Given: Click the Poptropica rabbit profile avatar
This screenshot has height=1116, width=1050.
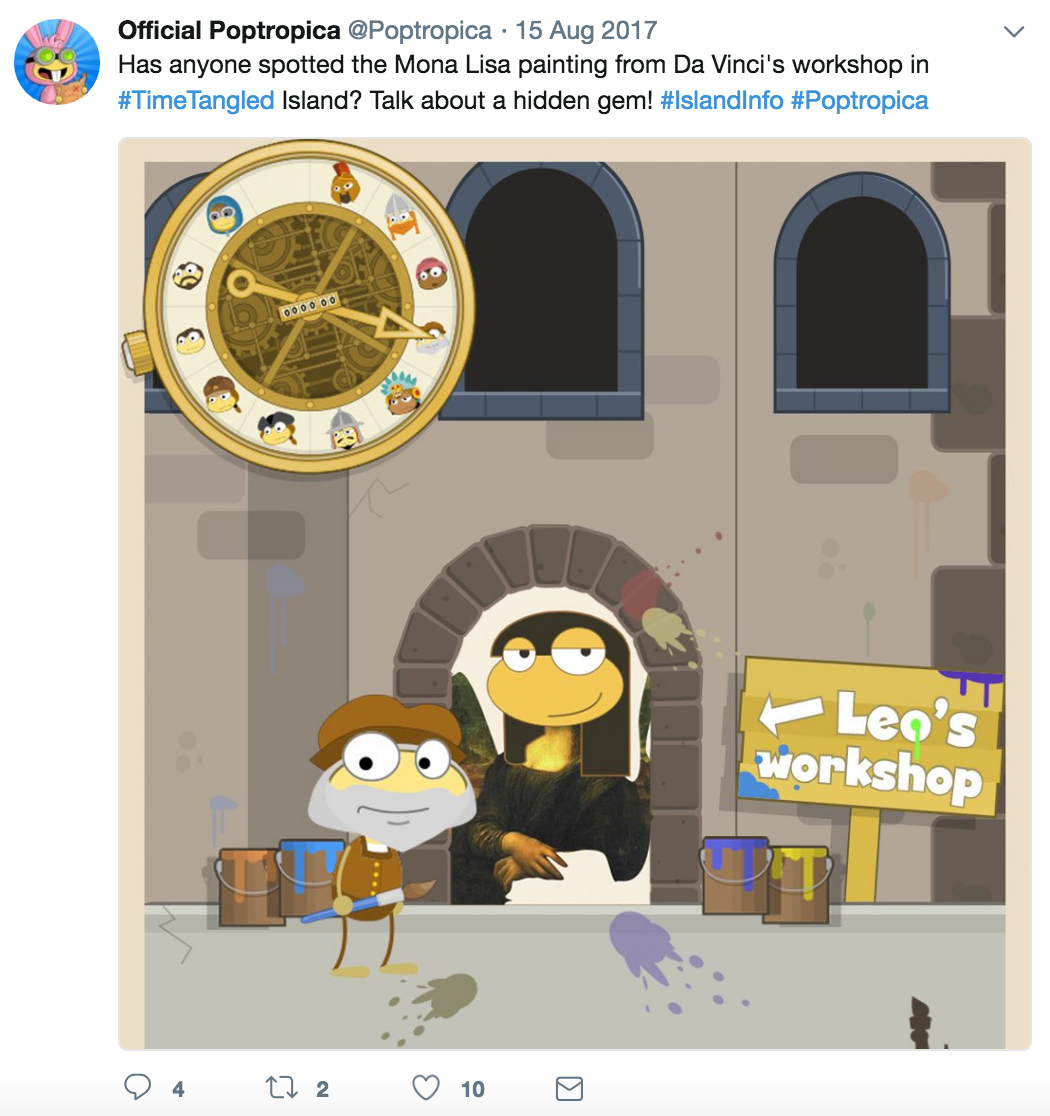Looking at the screenshot, I should [x=57, y=62].
